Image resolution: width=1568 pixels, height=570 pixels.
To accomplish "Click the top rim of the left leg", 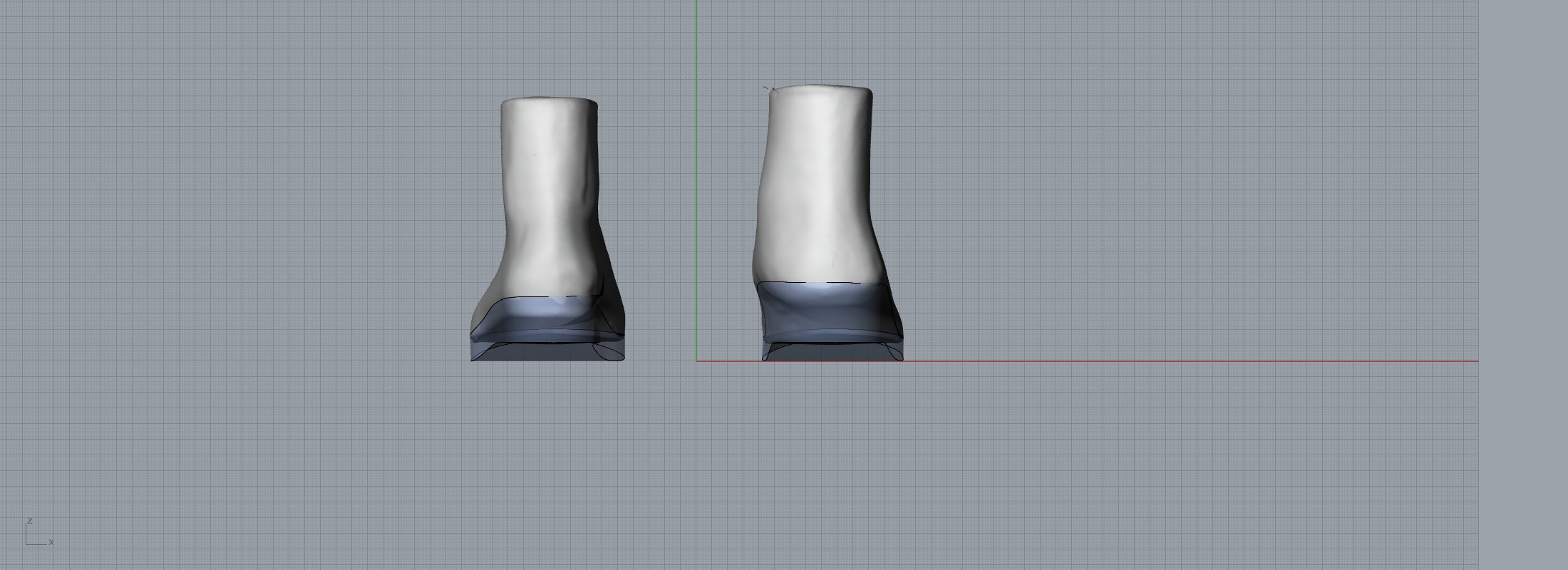I will [549, 100].
